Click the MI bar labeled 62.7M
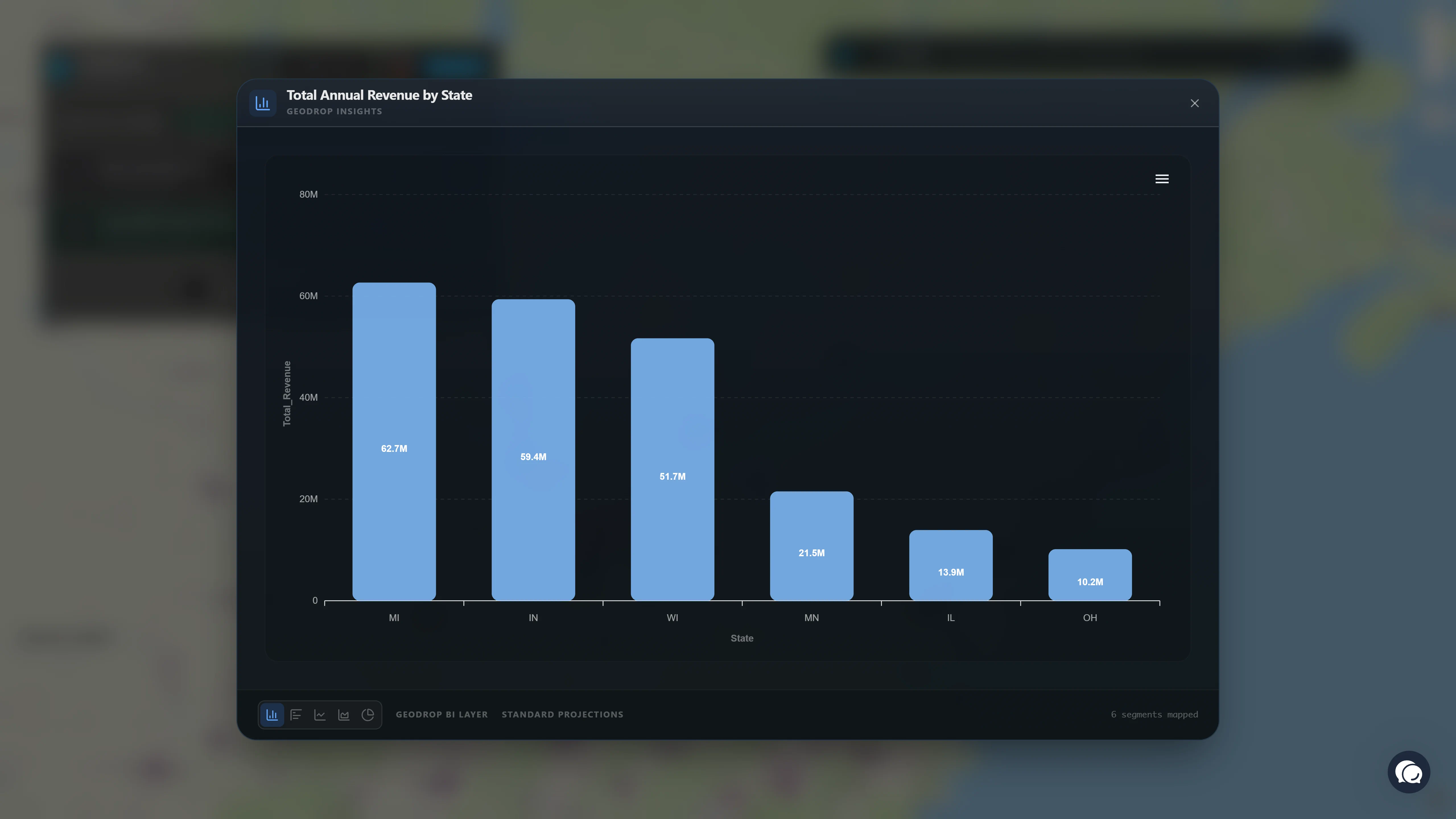Viewport: 1456px width, 819px height. click(394, 440)
